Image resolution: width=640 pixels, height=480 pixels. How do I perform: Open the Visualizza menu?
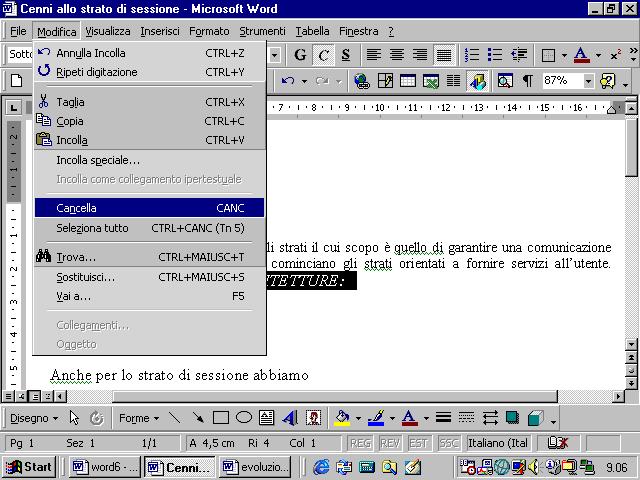click(x=108, y=31)
